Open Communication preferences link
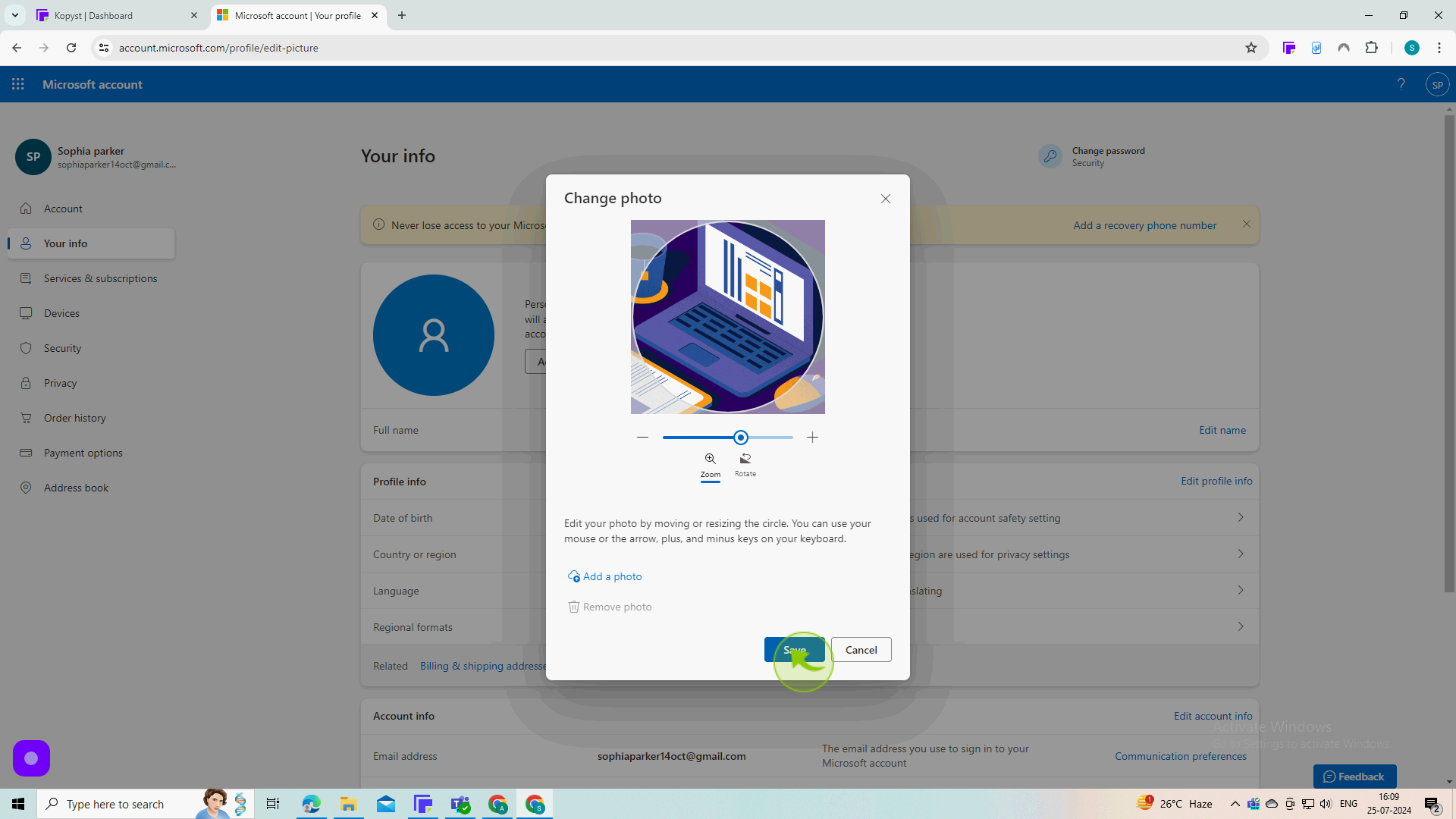This screenshot has height=819, width=1456. coord(1180,756)
